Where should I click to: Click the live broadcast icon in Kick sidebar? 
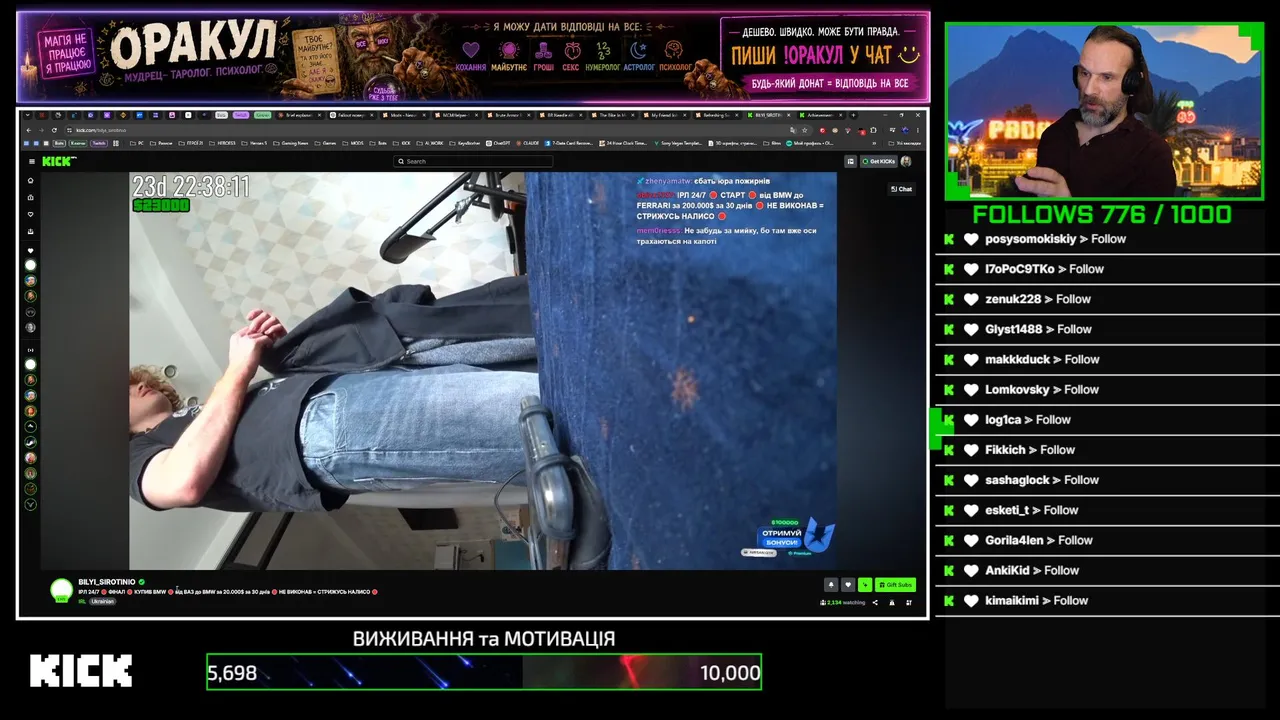tap(30, 349)
